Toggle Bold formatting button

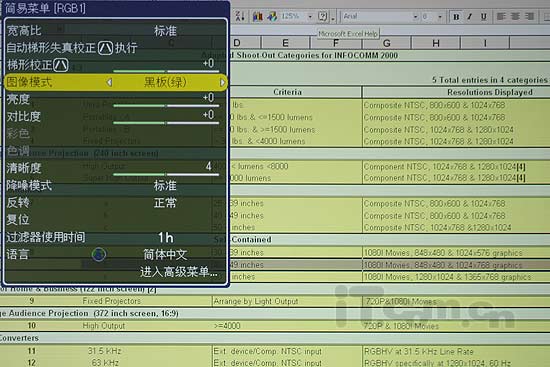coord(456,16)
